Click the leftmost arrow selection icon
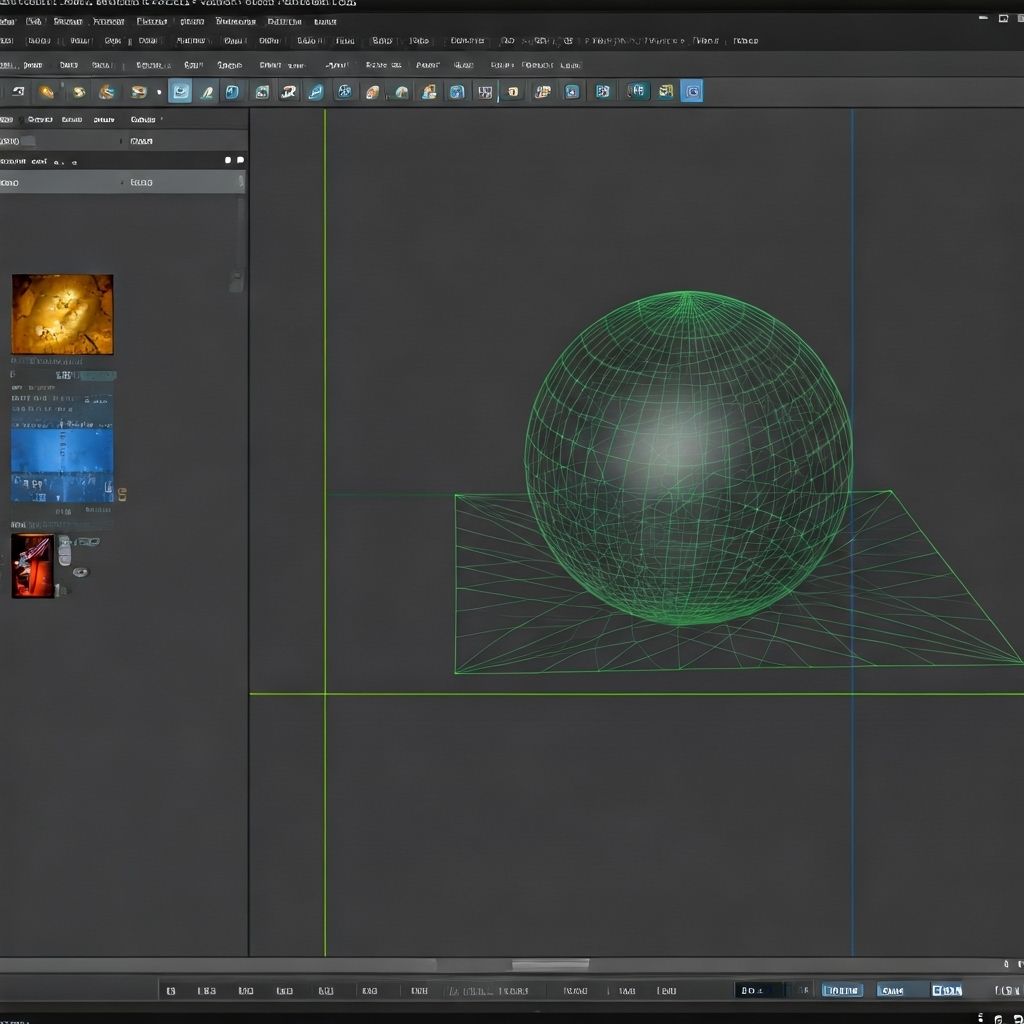This screenshot has height=1024, width=1024. (17, 91)
